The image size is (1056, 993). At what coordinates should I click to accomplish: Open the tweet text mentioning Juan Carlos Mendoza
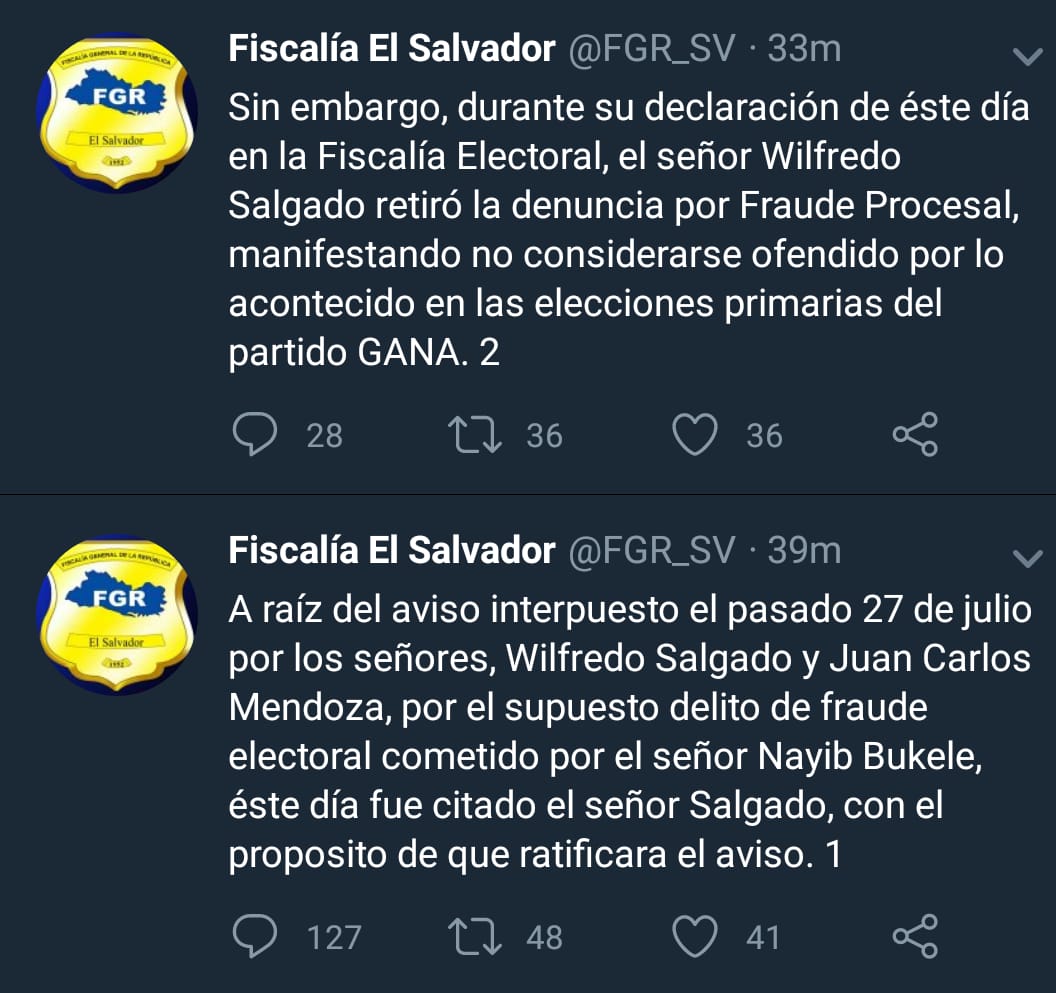(x=630, y=732)
